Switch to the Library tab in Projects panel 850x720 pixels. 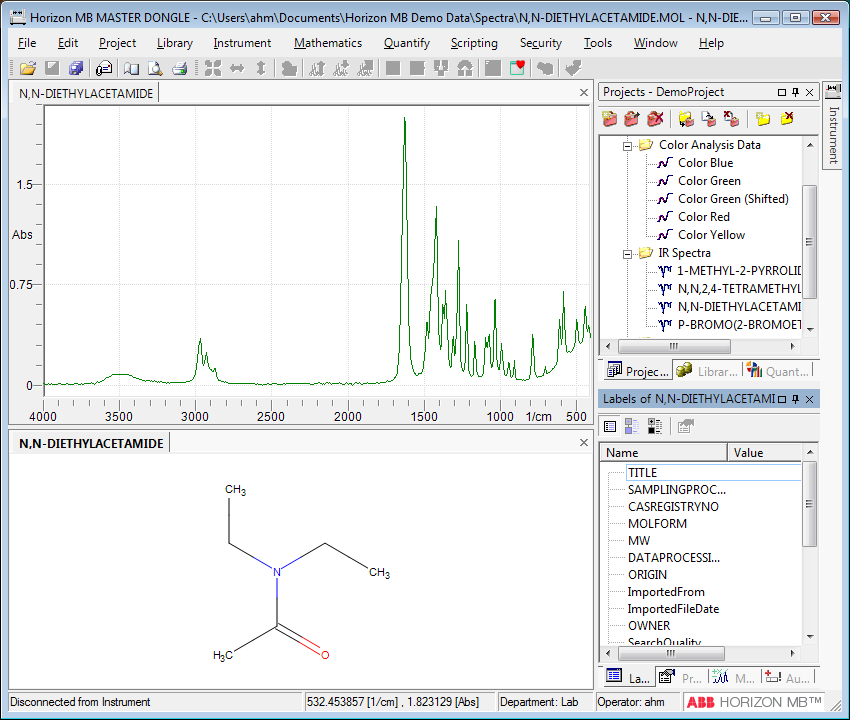(x=707, y=371)
